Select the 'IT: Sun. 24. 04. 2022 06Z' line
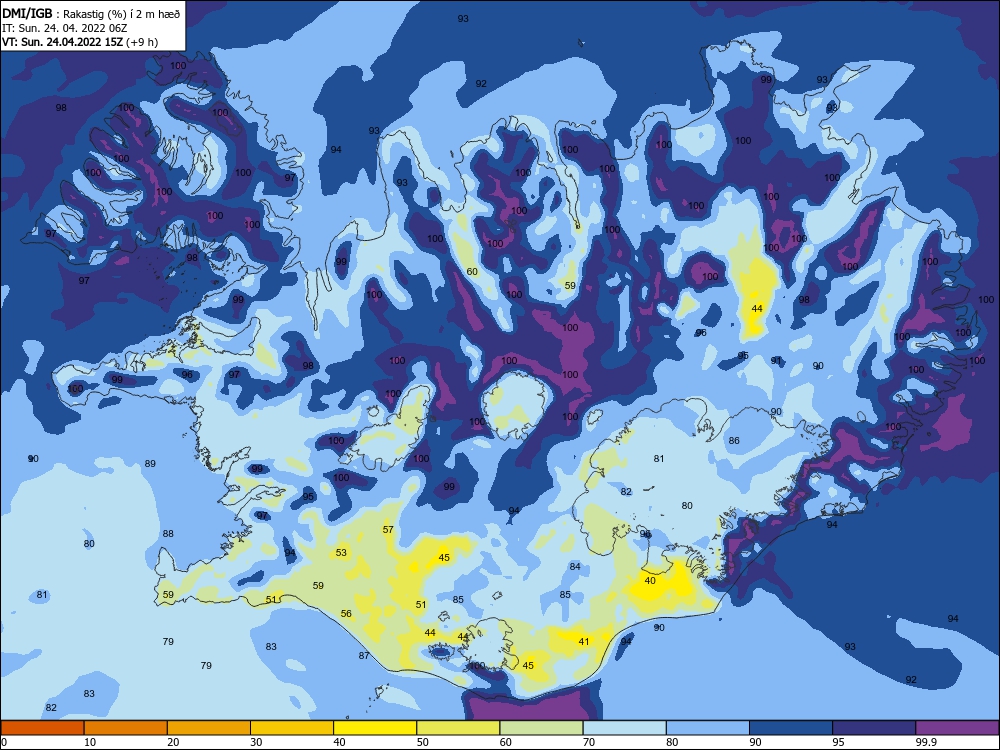The image size is (1000, 750). [64, 28]
